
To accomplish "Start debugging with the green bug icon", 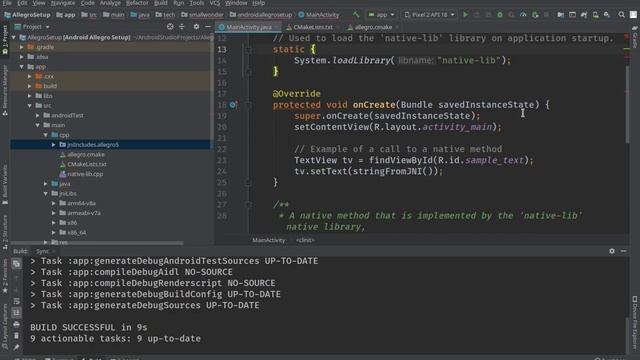I will [500, 15].
